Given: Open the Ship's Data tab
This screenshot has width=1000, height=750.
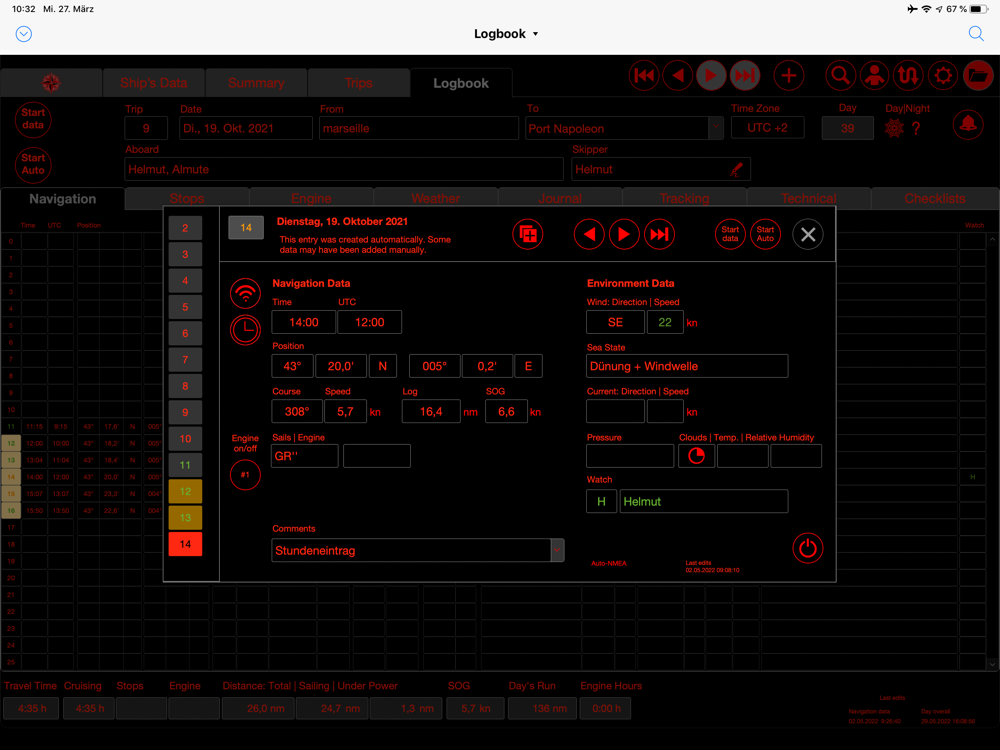Looking at the screenshot, I should (x=154, y=83).
